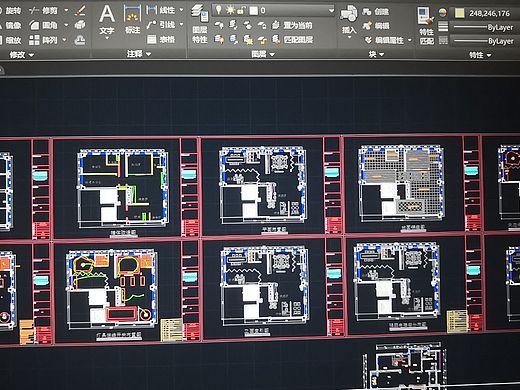Select the Mirror (镜像) tool
This screenshot has height=390, width=520.
[x=10, y=25]
